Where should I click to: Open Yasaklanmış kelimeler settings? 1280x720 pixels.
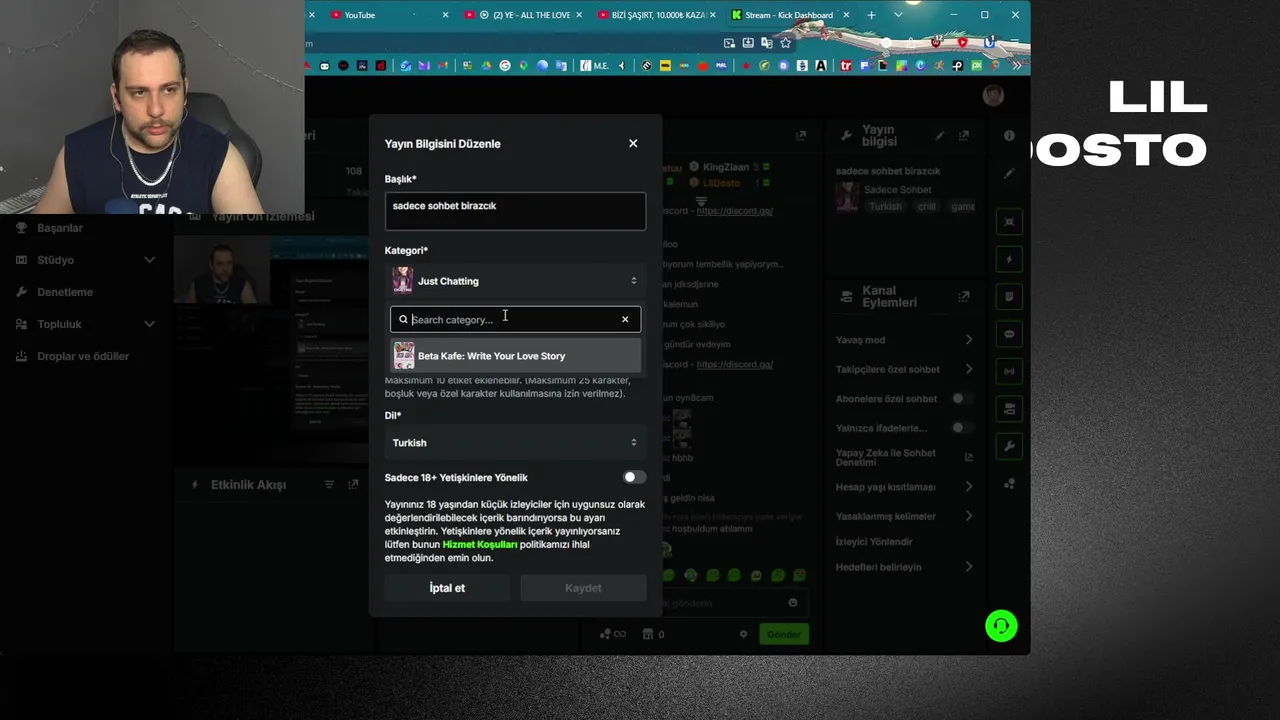[905, 516]
